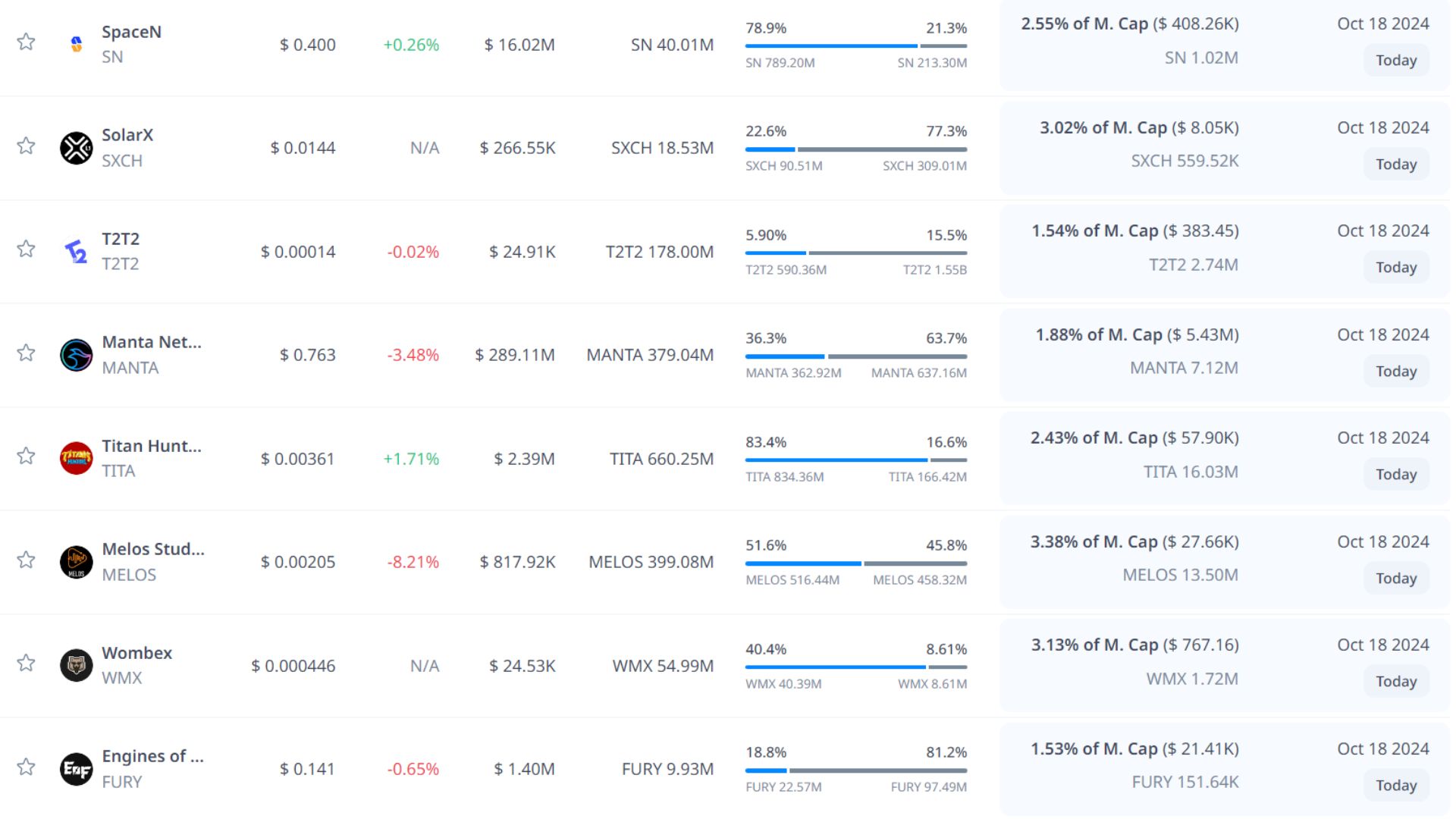Click the T2T2 token logo
Viewport: 1456px width, 819px height.
click(76, 252)
